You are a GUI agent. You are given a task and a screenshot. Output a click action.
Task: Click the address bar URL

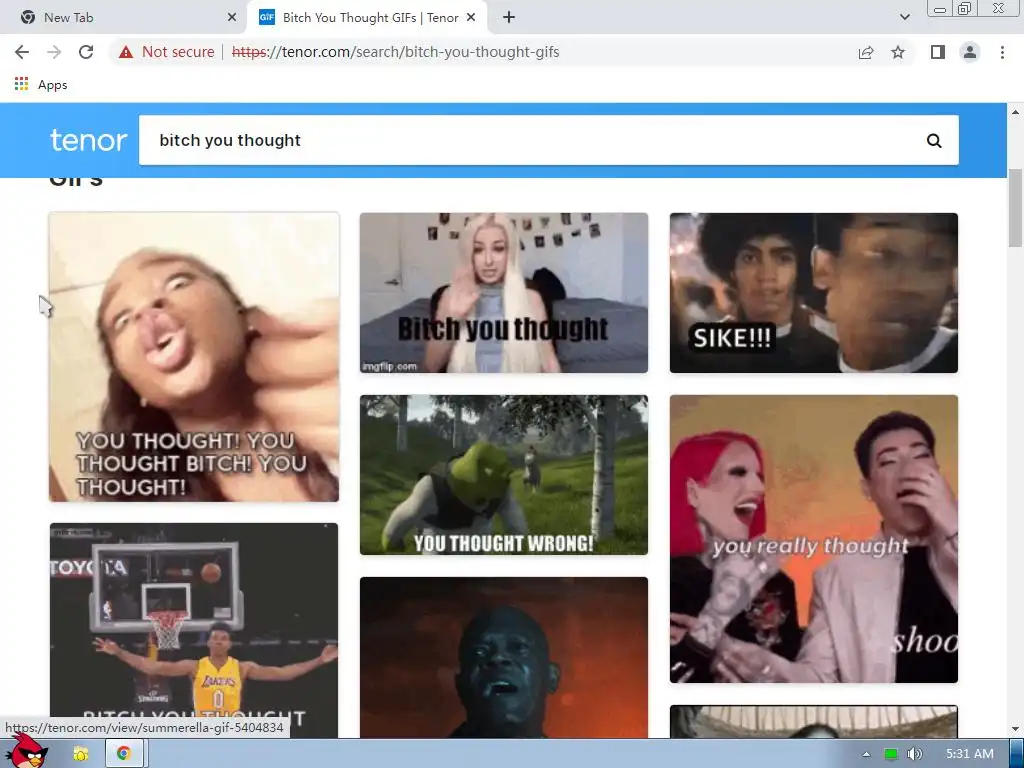396,52
